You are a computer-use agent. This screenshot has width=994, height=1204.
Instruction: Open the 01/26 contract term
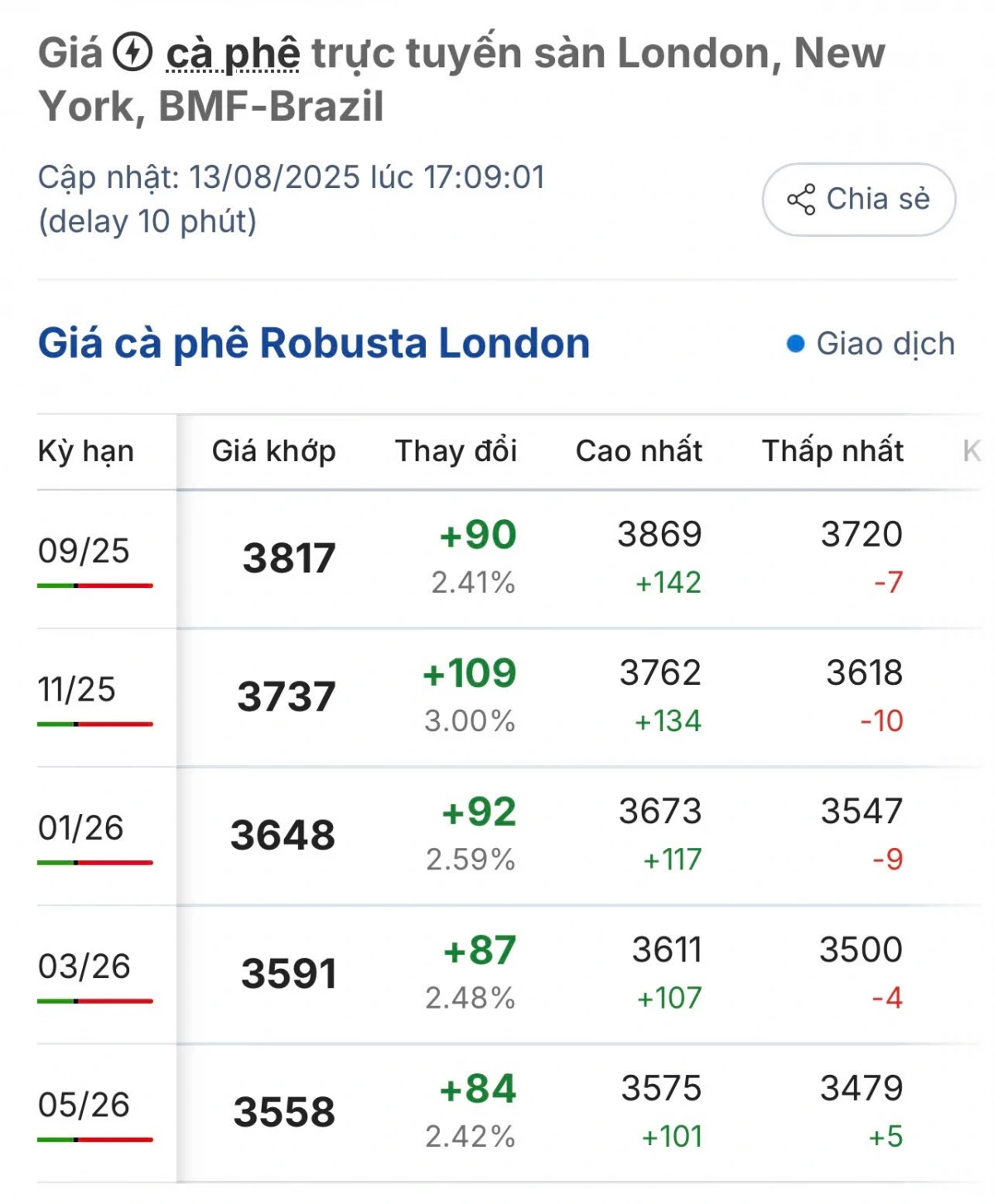[80, 827]
